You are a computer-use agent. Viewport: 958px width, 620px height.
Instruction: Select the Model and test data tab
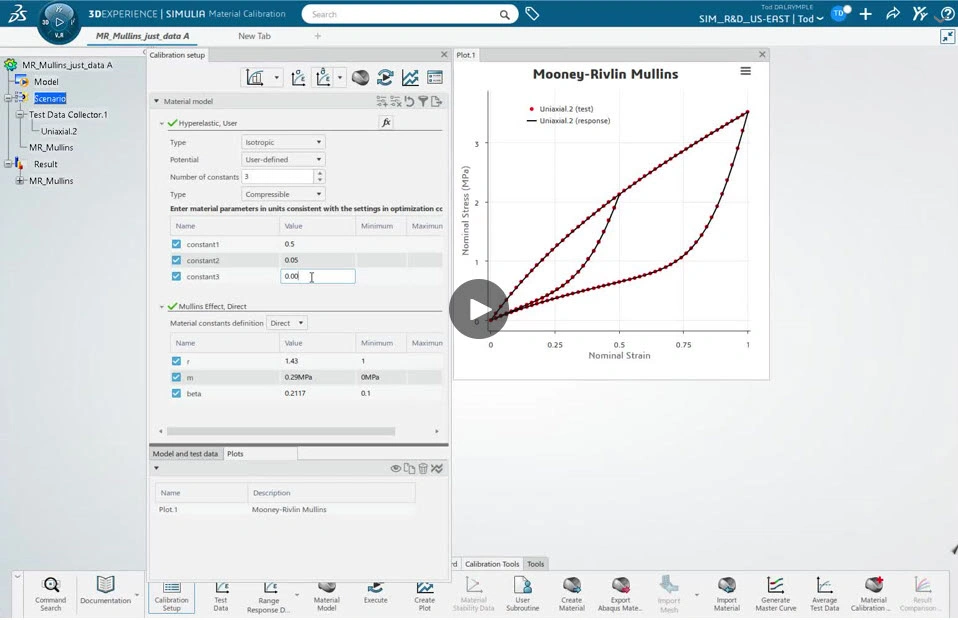pos(185,454)
